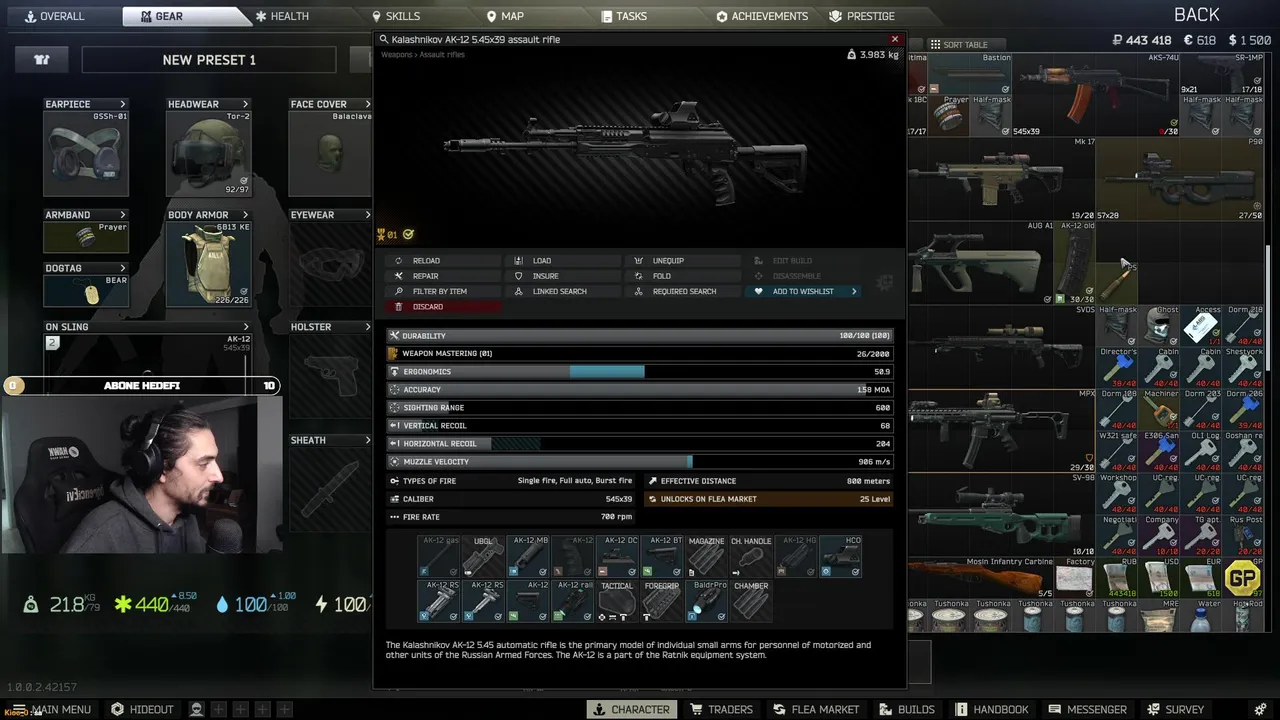Open the CHAMBER slot

[751, 601]
